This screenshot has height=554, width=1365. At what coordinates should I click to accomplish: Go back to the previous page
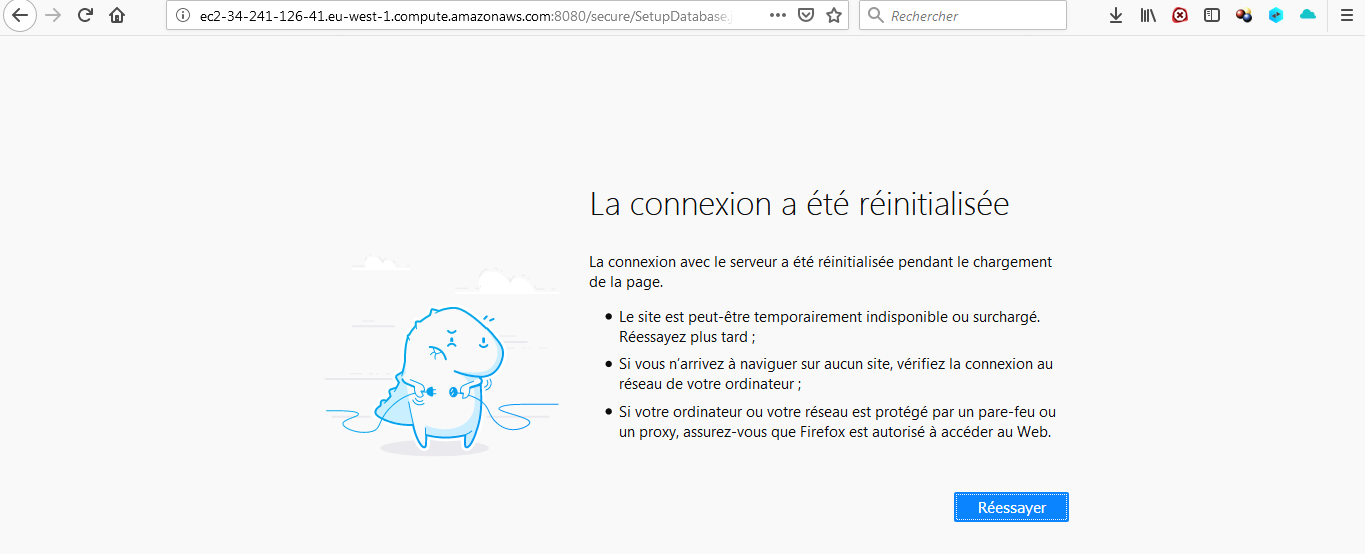[x=19, y=16]
